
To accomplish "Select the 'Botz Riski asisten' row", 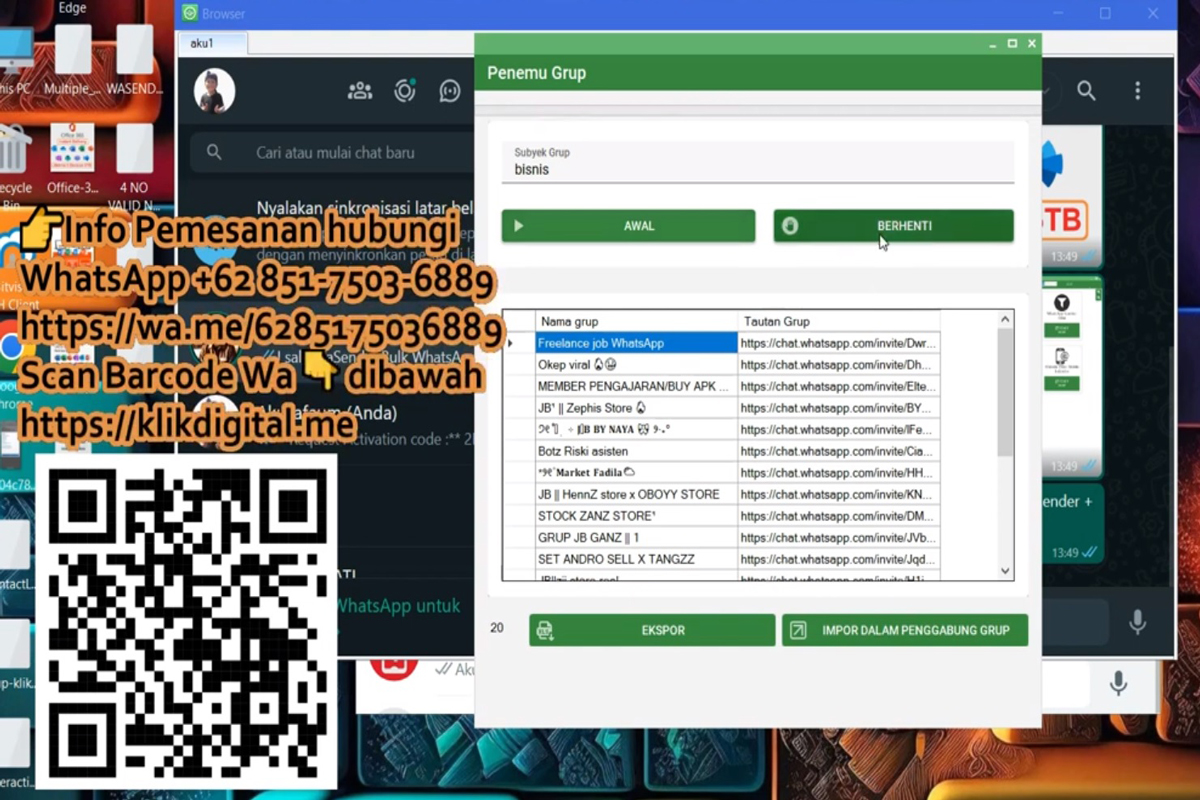I will pyautogui.click(x=636, y=451).
